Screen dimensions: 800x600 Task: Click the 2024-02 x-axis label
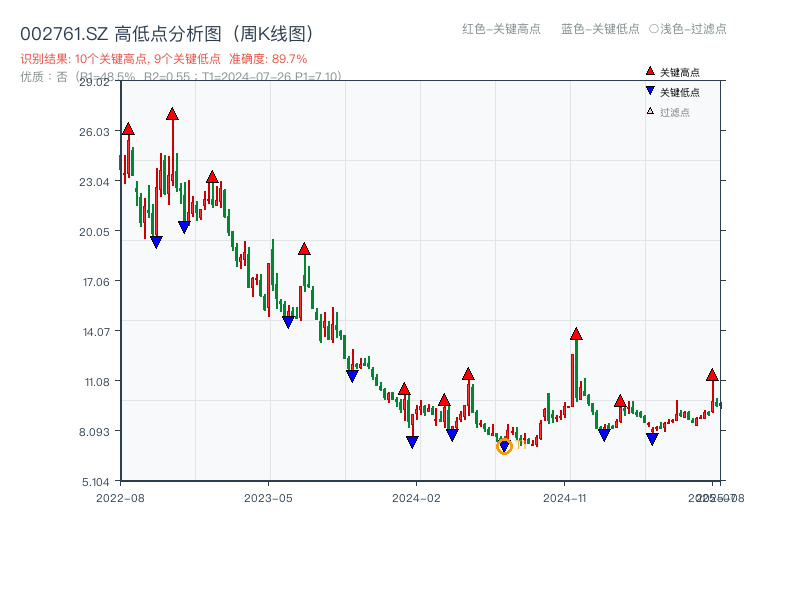[417, 496]
